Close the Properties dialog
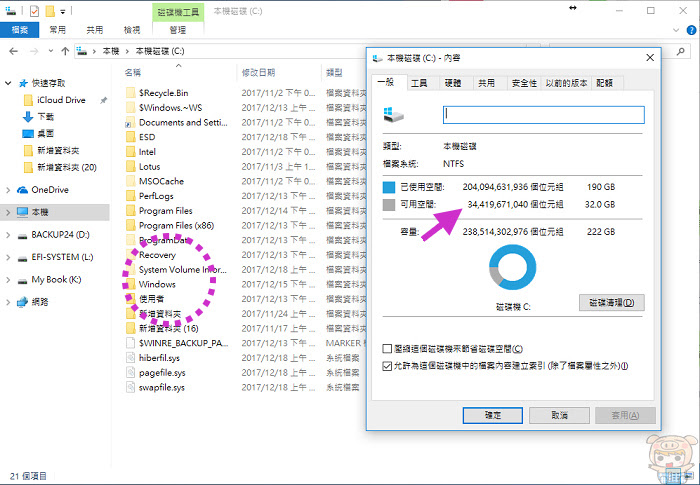This screenshot has height=485, width=700. point(650,58)
